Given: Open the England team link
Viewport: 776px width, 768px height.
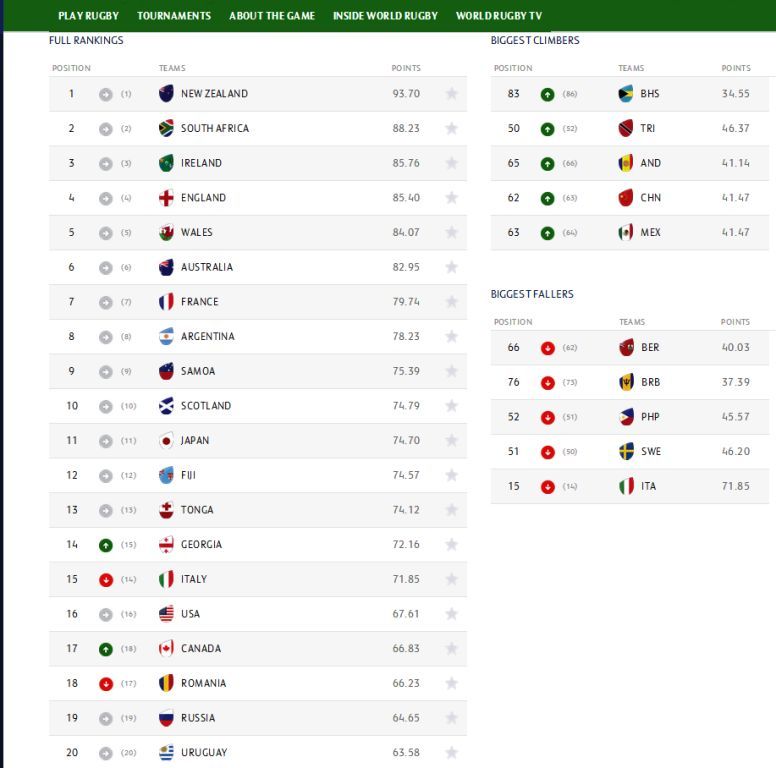Looking at the screenshot, I should click(203, 198).
